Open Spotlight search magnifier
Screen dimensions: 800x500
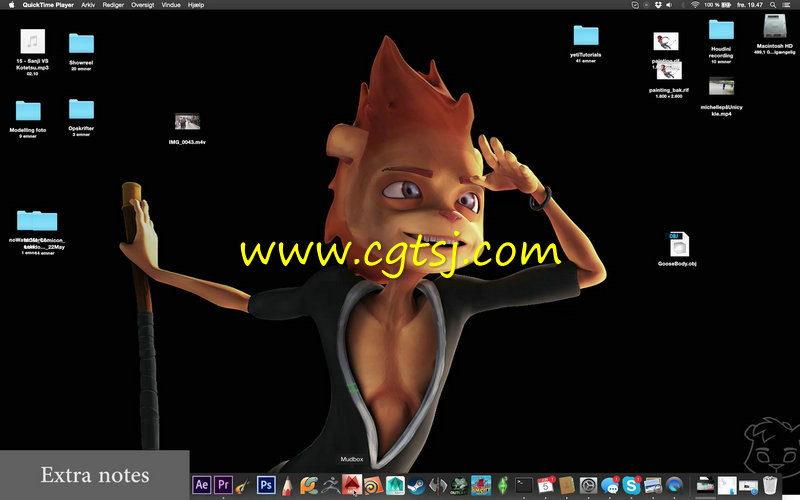click(773, 5)
